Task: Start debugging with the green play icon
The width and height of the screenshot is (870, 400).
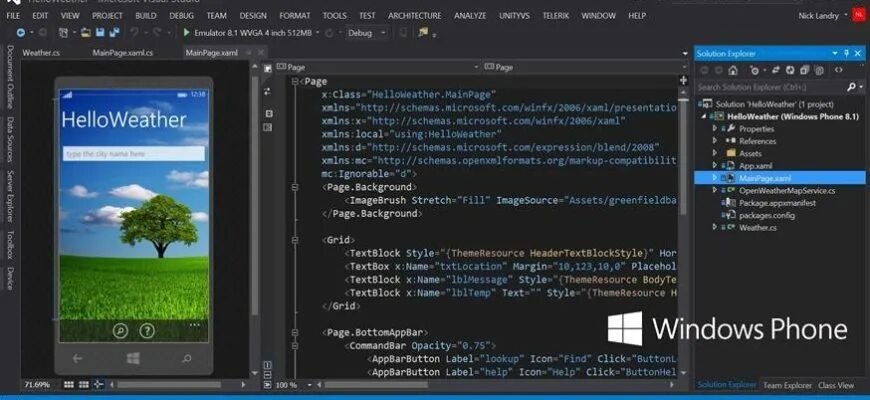Action: click(x=186, y=33)
